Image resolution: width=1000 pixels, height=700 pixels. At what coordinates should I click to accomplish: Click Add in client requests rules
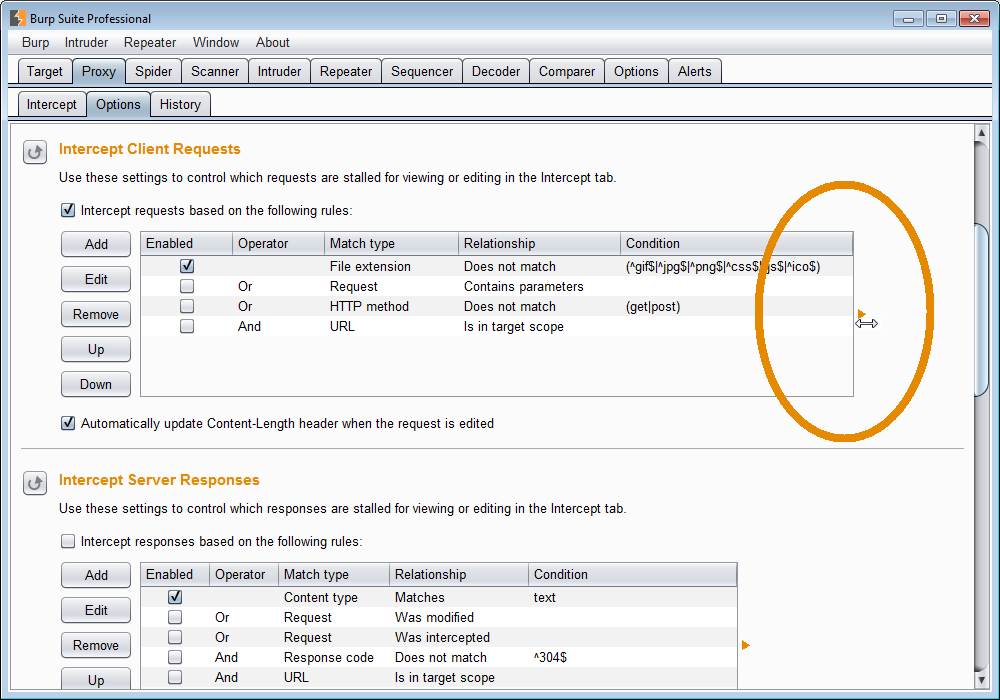96,244
